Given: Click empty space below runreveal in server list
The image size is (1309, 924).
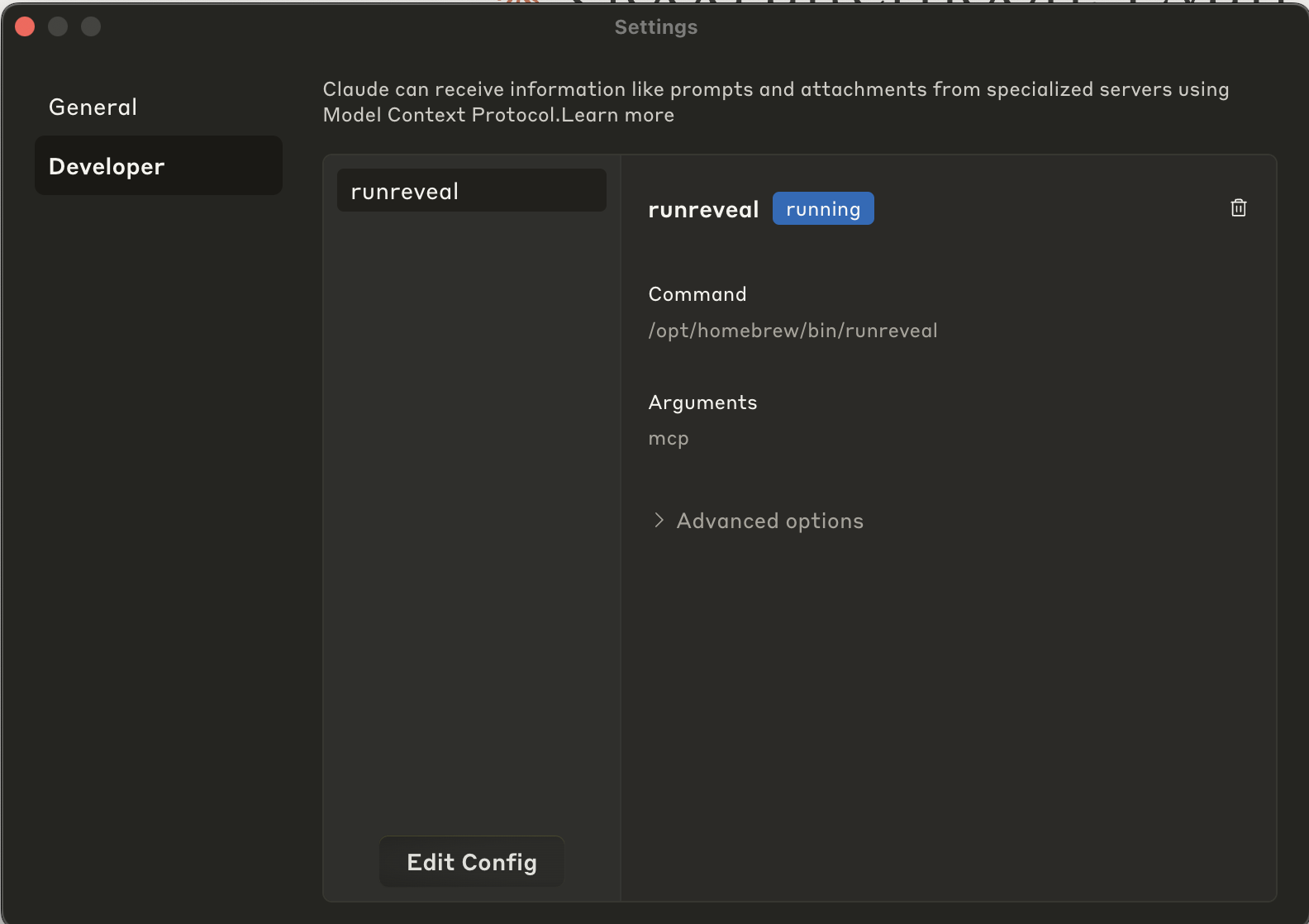Looking at the screenshot, I should 471,496.
